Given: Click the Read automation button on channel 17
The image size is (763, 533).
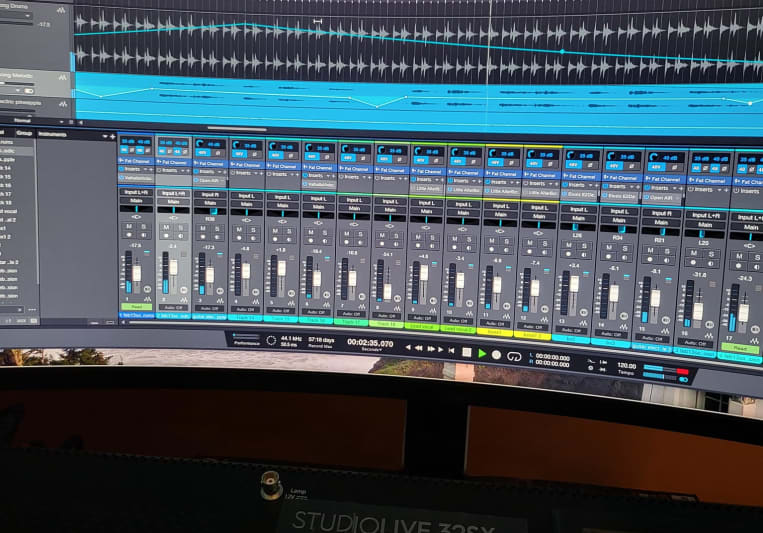Looking at the screenshot, I should coord(740,348).
